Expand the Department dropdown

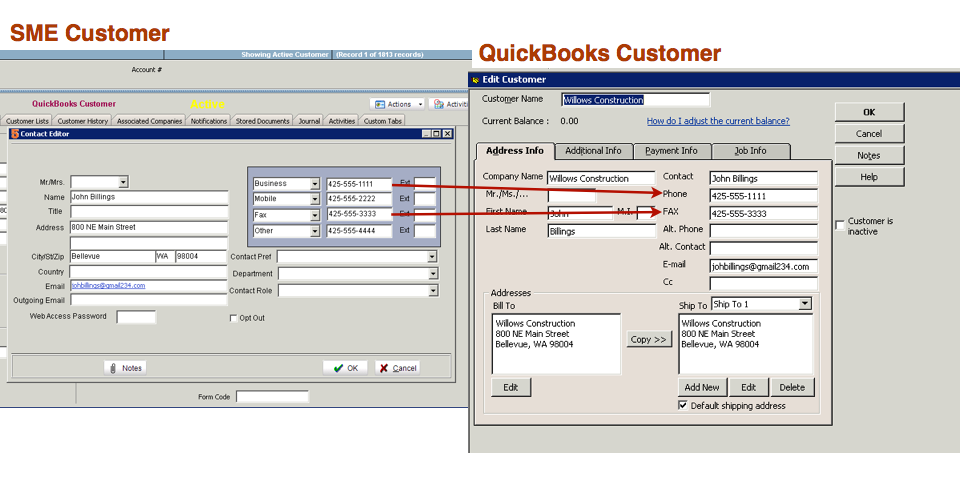432,273
